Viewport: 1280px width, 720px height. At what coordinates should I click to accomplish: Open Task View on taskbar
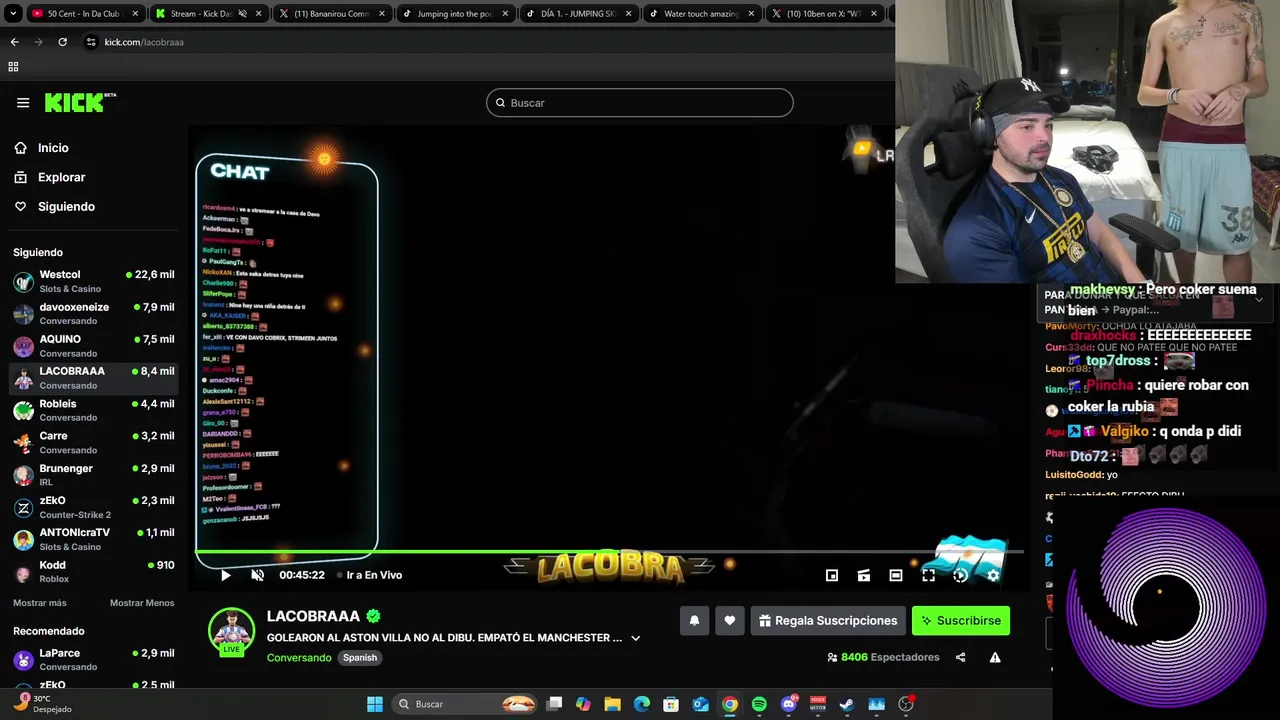(555, 704)
